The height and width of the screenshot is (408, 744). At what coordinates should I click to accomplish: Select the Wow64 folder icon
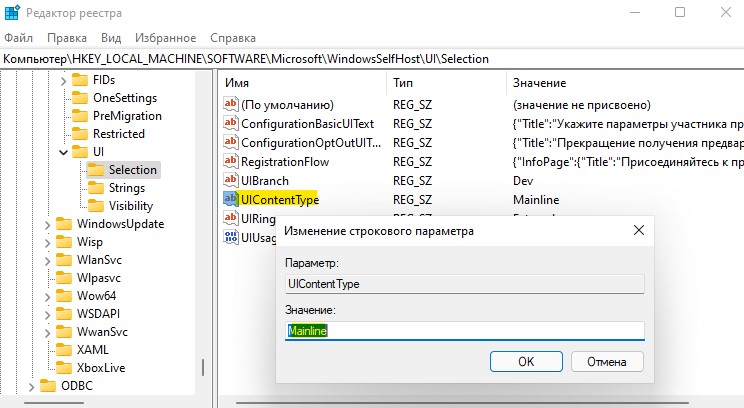[x=64, y=296]
